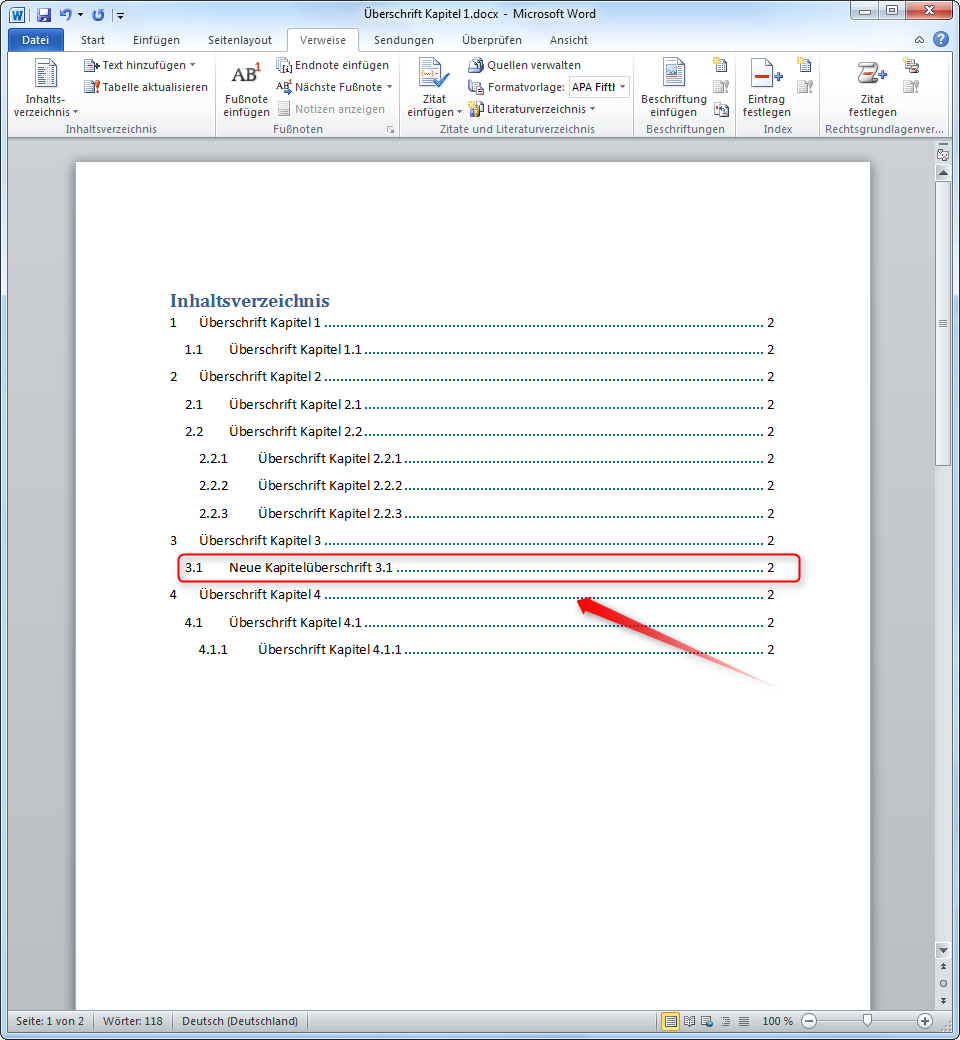Click the Save icon in quick access toolbar
This screenshot has width=960, height=1040.
(x=44, y=15)
